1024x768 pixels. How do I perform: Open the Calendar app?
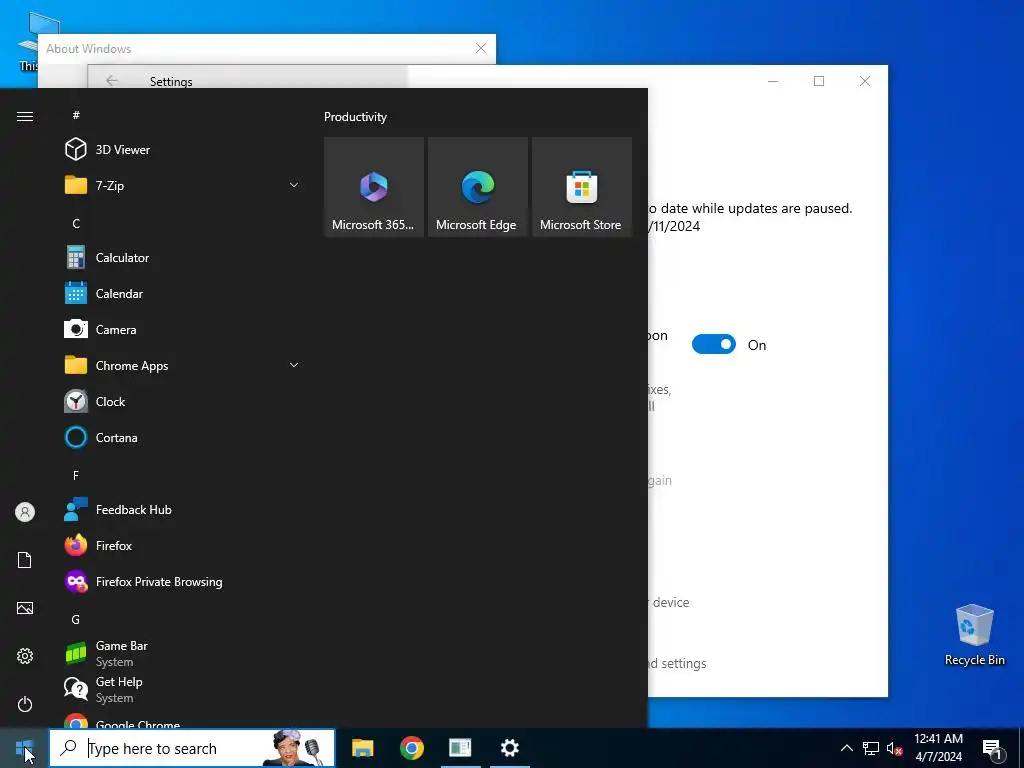183,294
